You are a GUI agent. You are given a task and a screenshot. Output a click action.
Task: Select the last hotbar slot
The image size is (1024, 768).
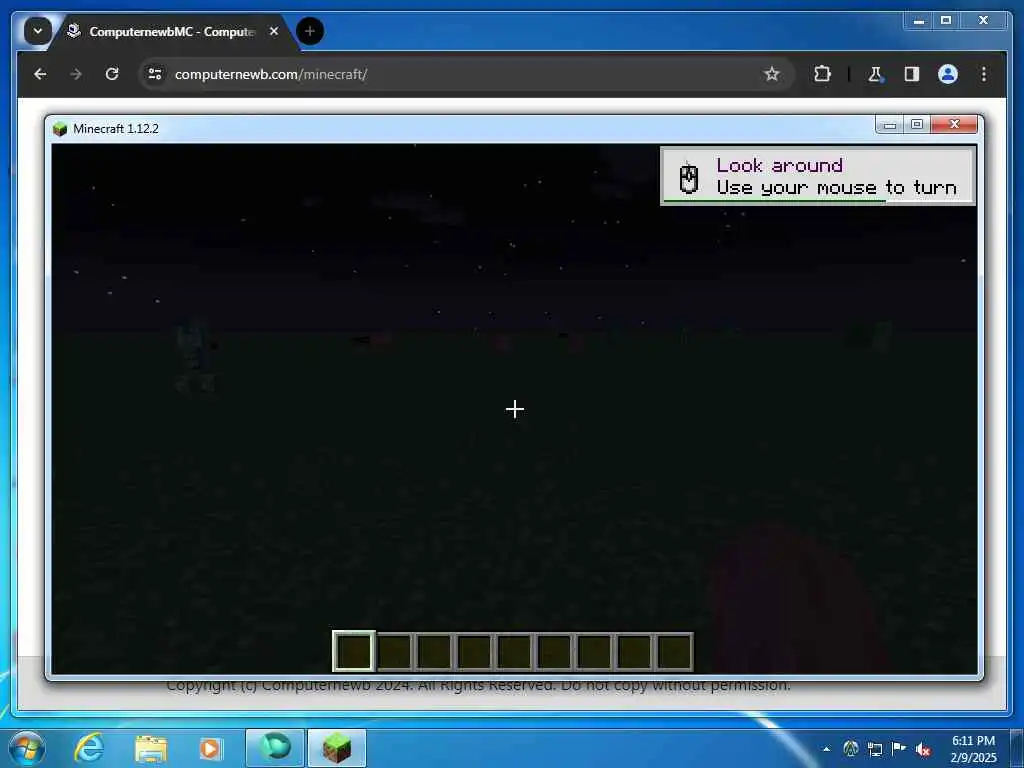(x=674, y=651)
